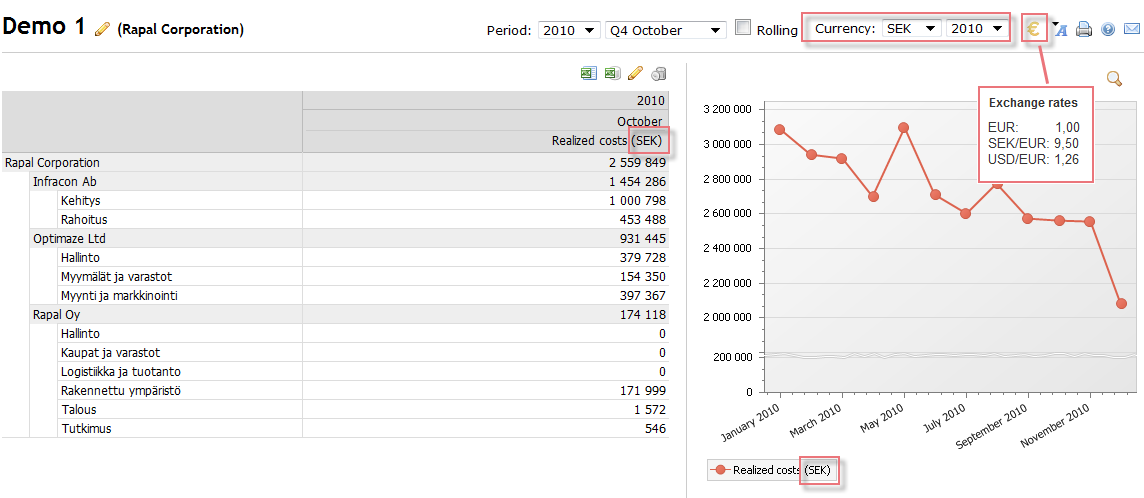Select the Optimaze Ltd row
Viewport: 1144px width, 498px height.
click(69, 239)
